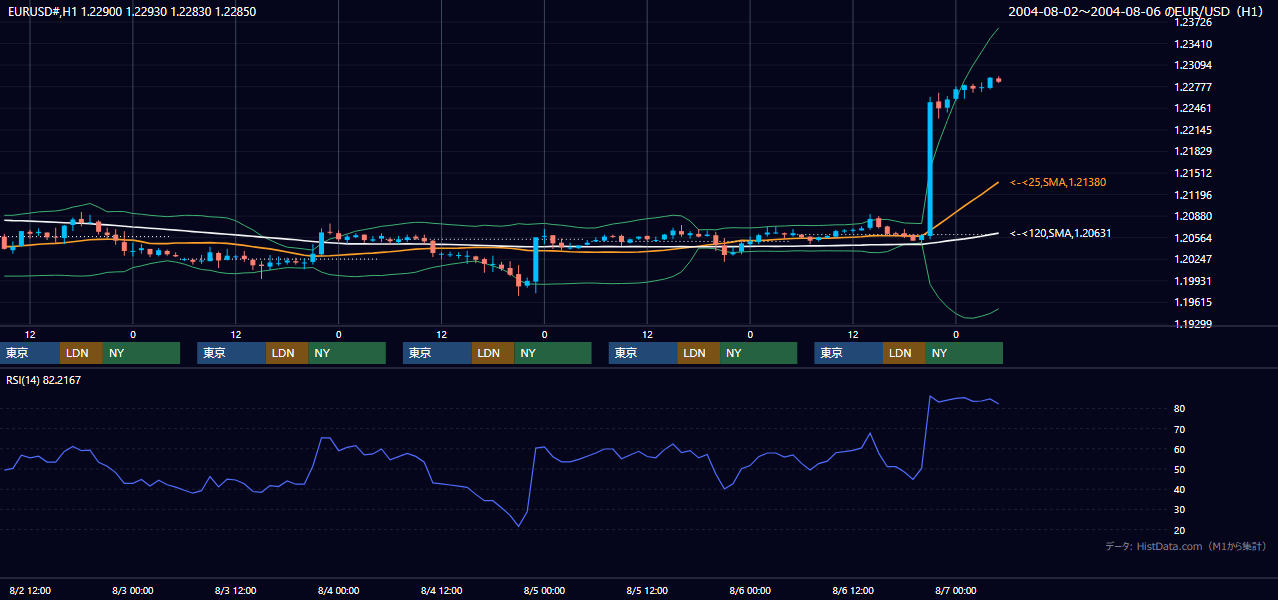Click the 1.23094 price level label

[x=1192, y=65]
